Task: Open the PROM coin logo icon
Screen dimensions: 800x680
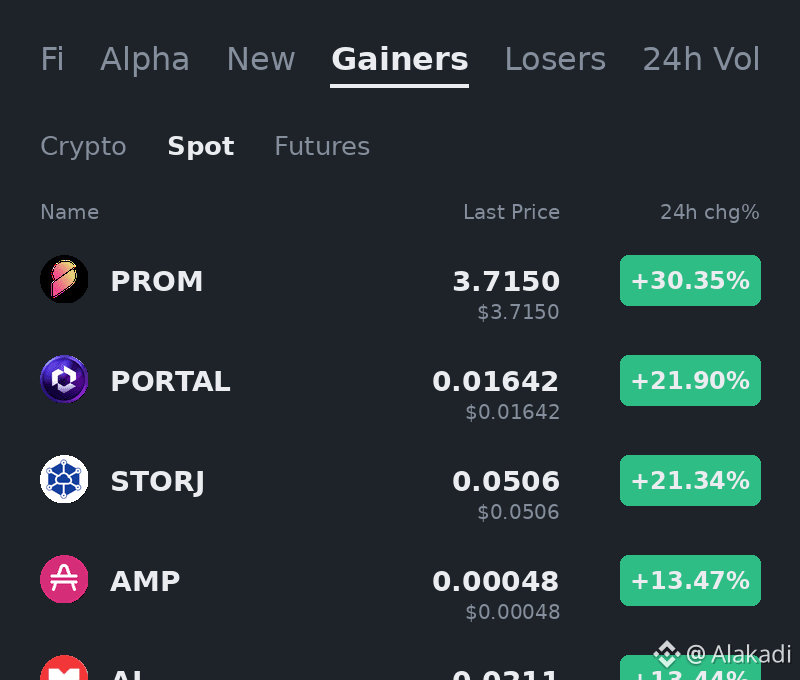Action: (64, 280)
